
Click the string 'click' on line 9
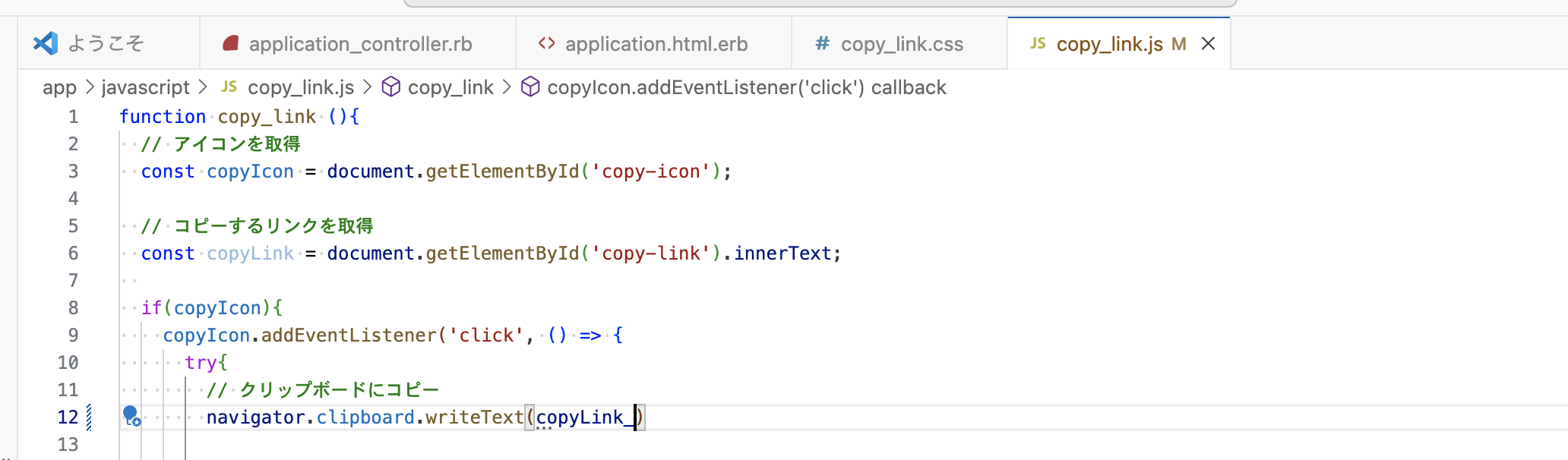[x=486, y=335]
